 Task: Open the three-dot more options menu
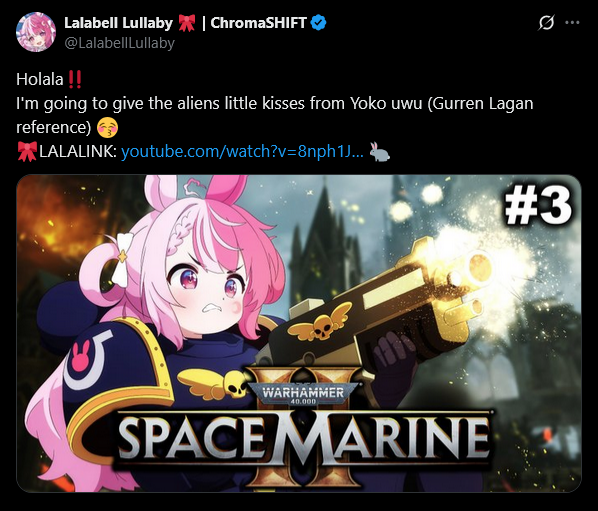(572, 23)
